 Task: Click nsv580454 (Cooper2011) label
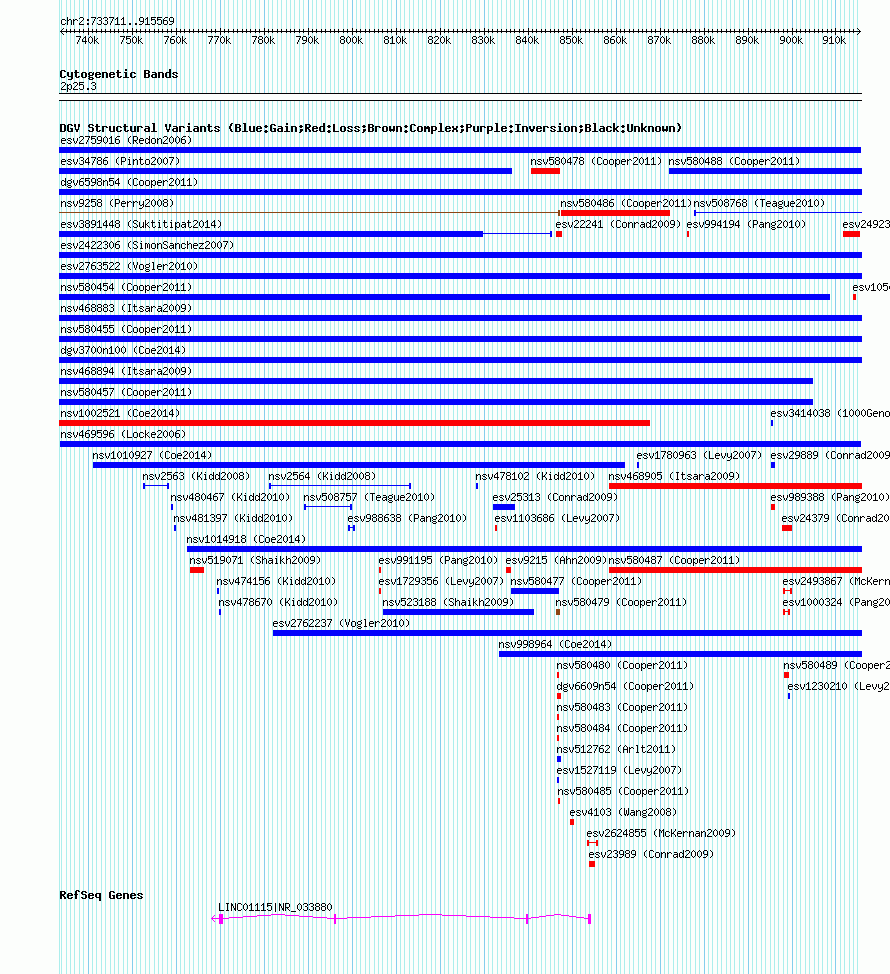[126, 288]
